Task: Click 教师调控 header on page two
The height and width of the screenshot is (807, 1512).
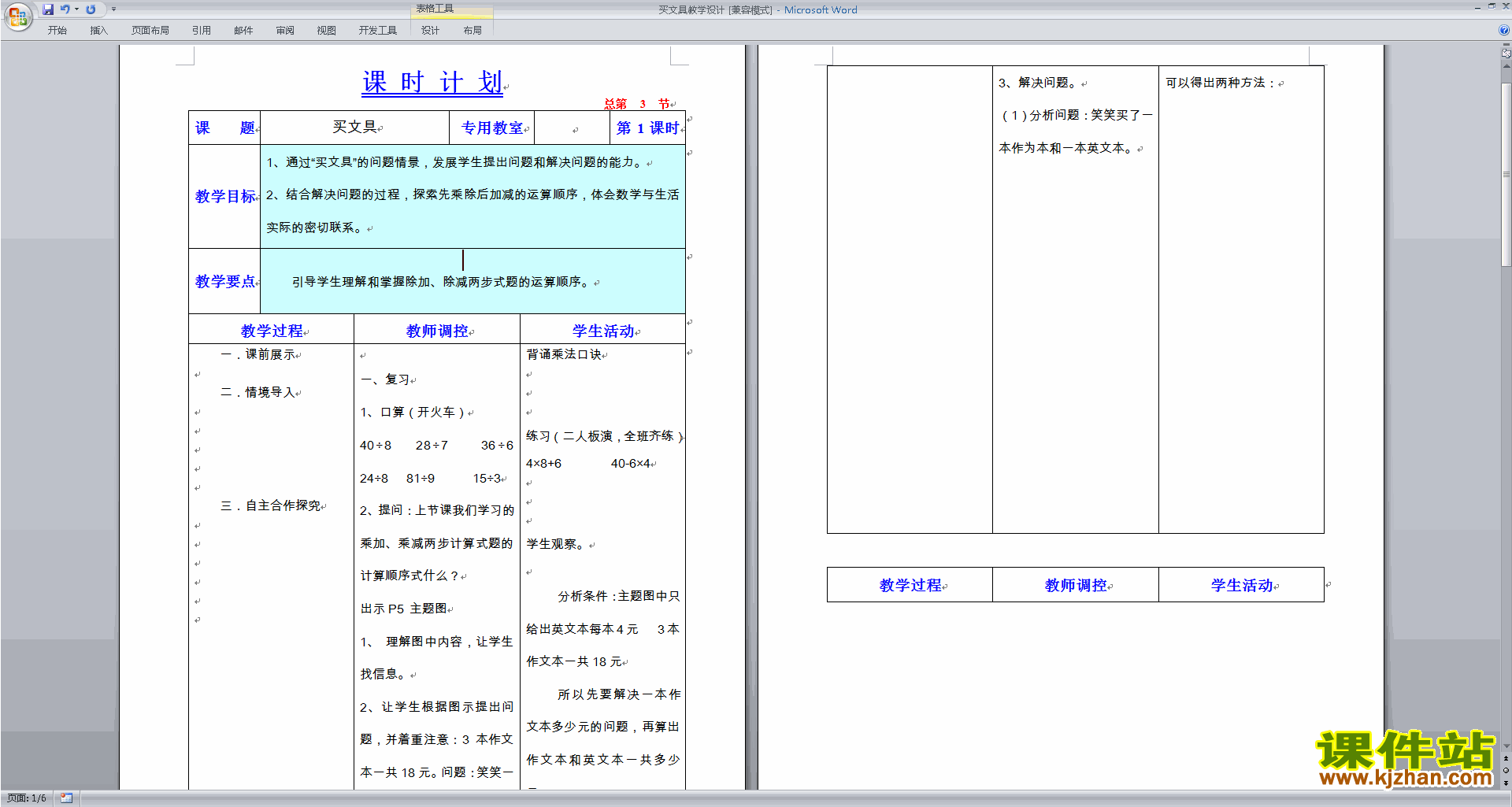Action: [1076, 585]
